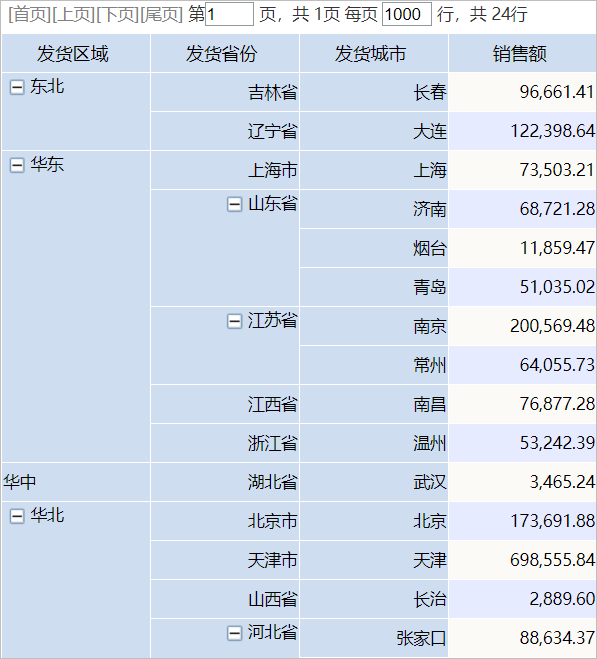Collapse the 华北 region group
This screenshot has height=659, width=597.
coord(17,516)
